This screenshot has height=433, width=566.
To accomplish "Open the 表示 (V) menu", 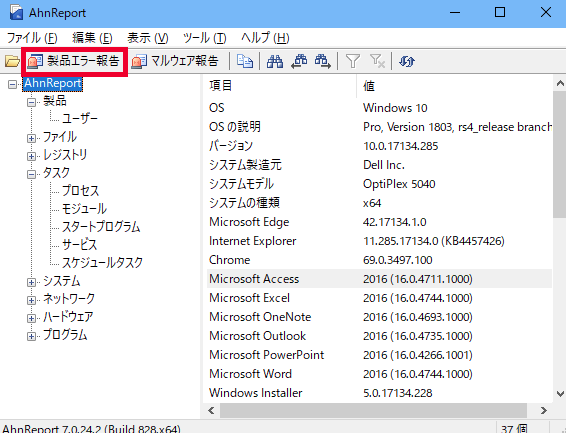I will point(148,38).
